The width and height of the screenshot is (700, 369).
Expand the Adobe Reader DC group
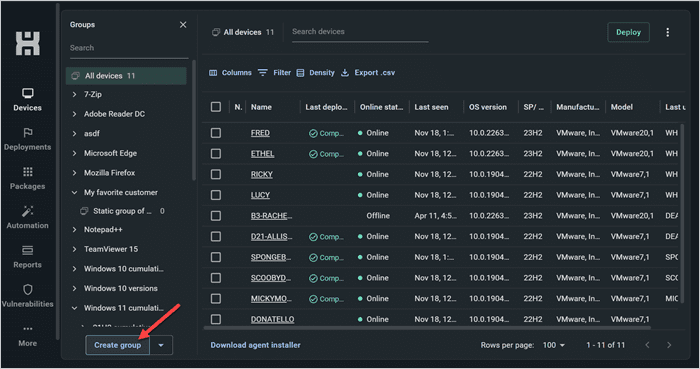click(75, 114)
